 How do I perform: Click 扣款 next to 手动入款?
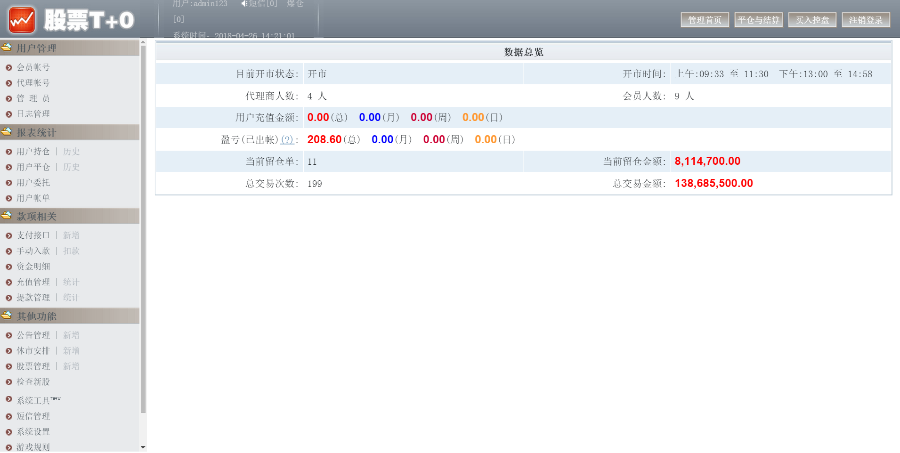tap(71, 251)
